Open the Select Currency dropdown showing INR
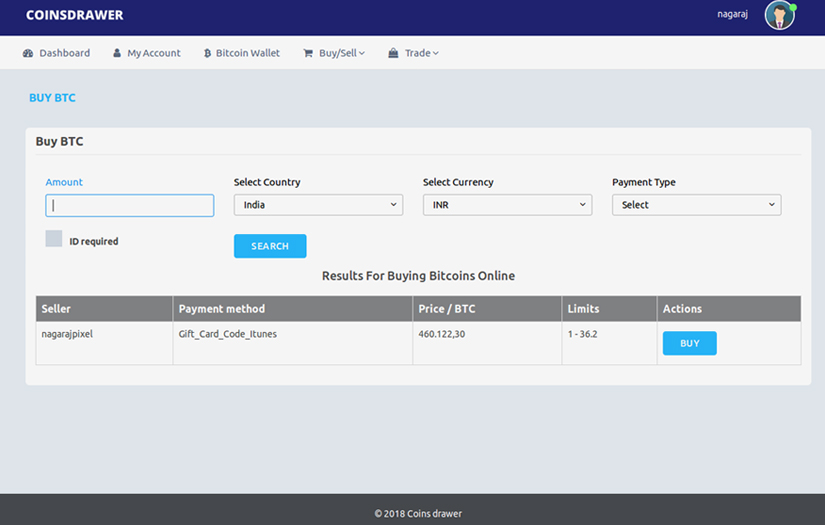 coord(507,205)
